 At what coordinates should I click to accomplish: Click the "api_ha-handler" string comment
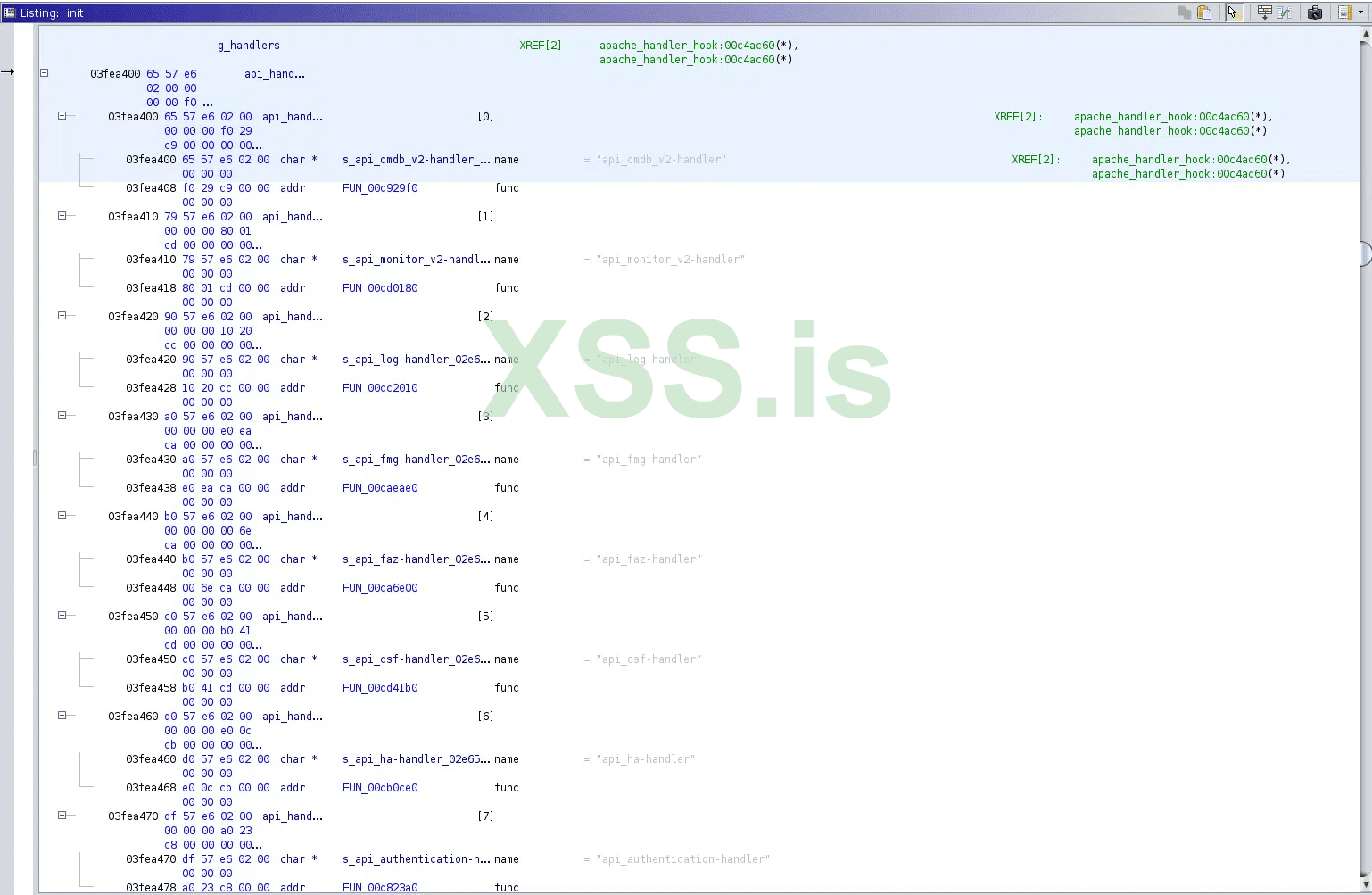coord(646,759)
